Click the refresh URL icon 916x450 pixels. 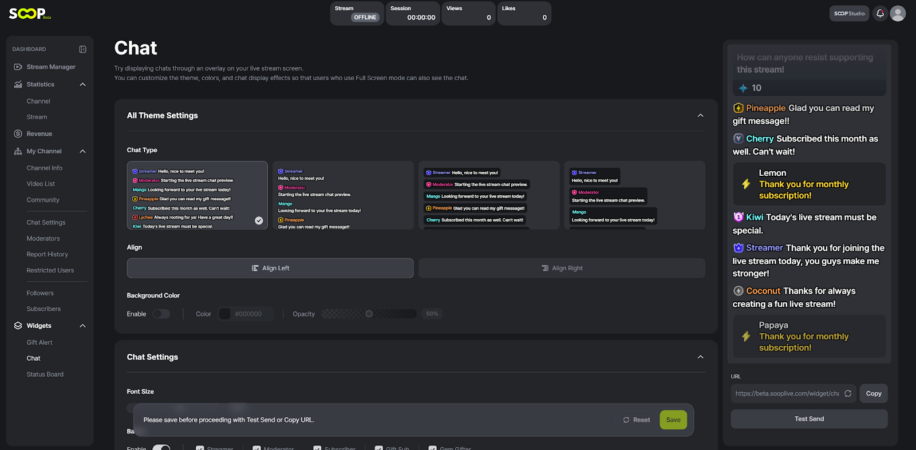pos(847,393)
